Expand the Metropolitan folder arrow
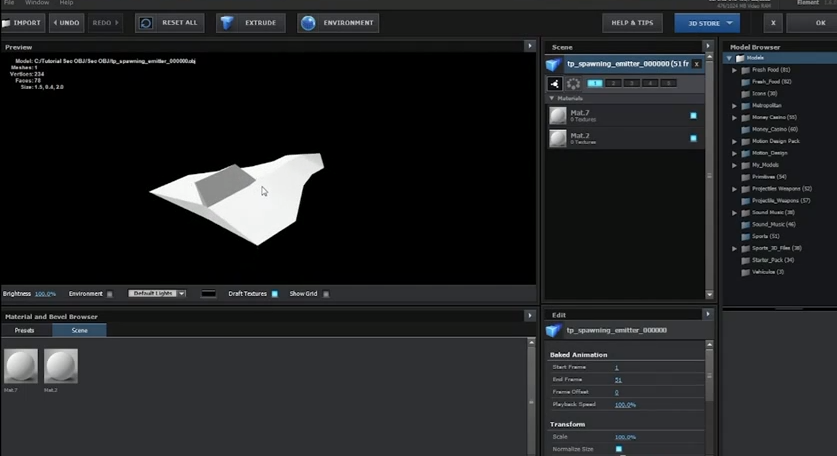 pos(735,106)
